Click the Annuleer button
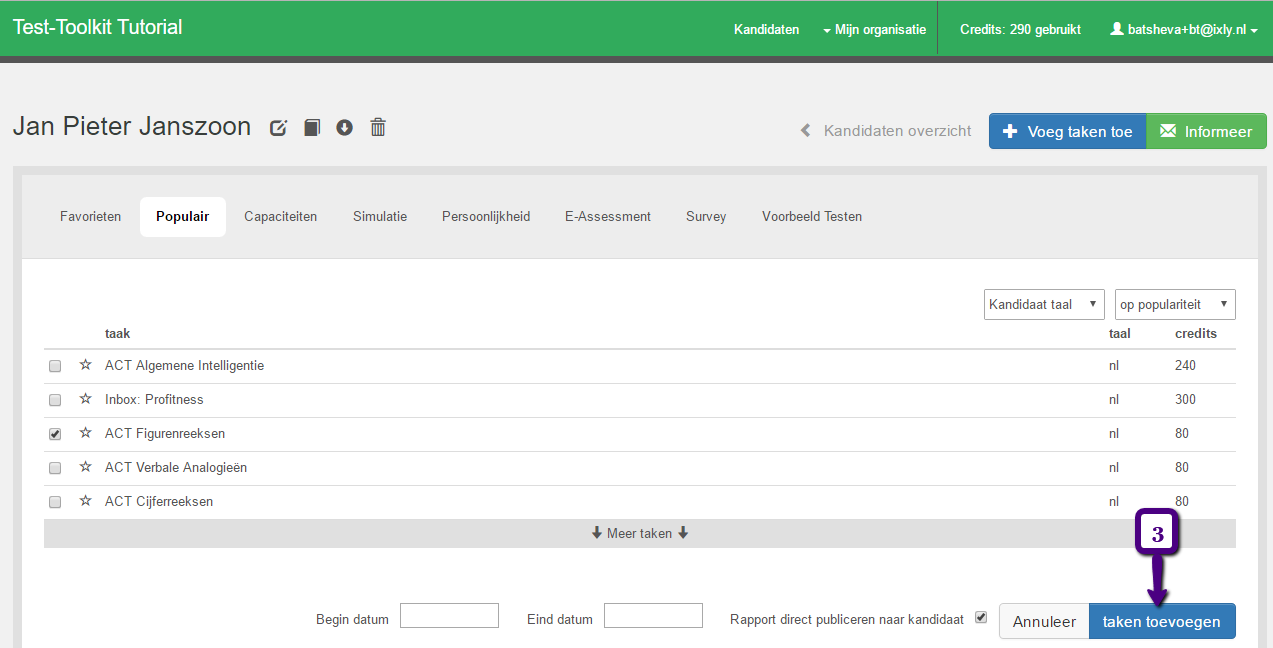Image resolution: width=1273 pixels, height=648 pixels. click(1044, 621)
